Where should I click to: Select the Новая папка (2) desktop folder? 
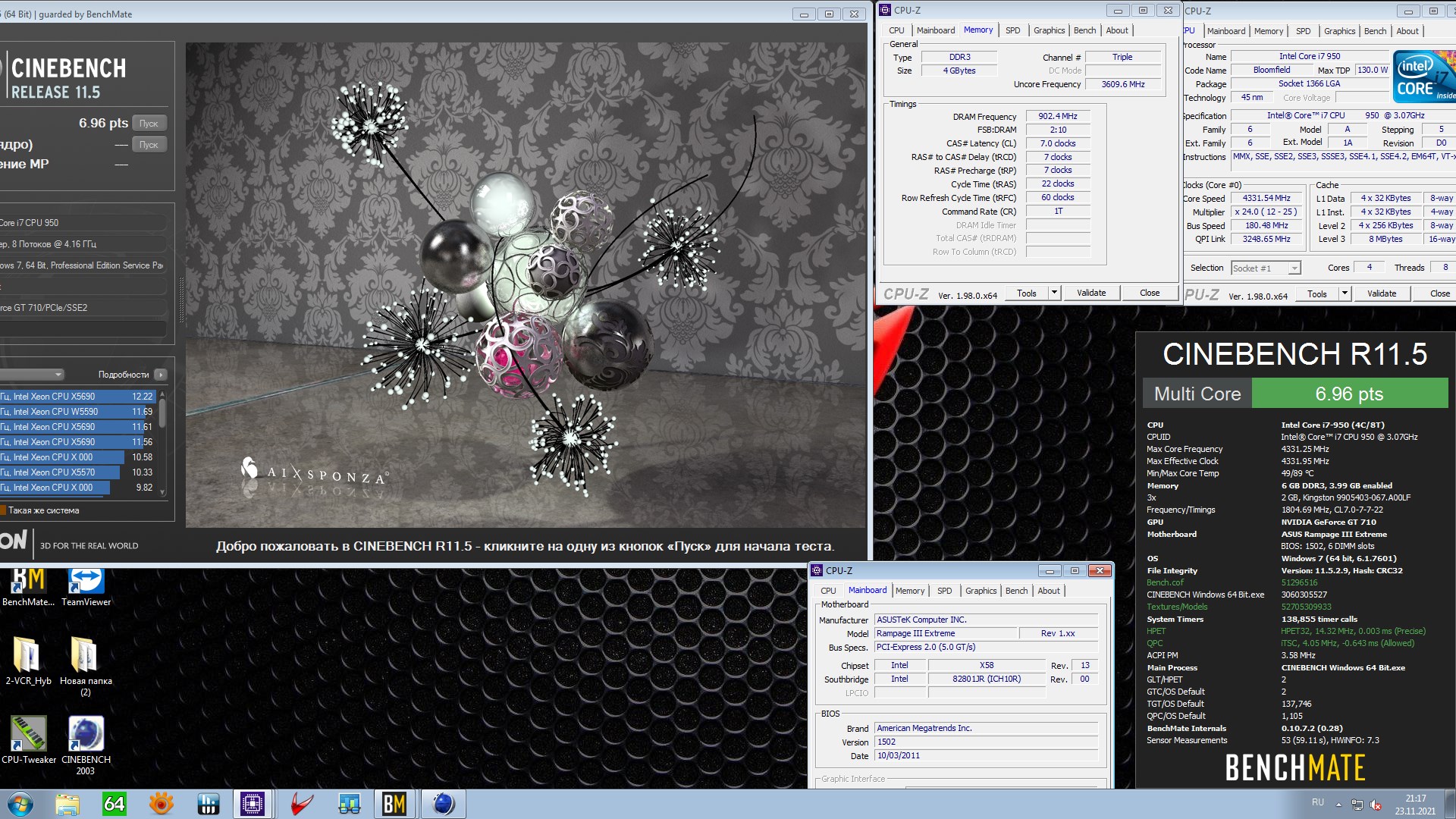point(86,666)
